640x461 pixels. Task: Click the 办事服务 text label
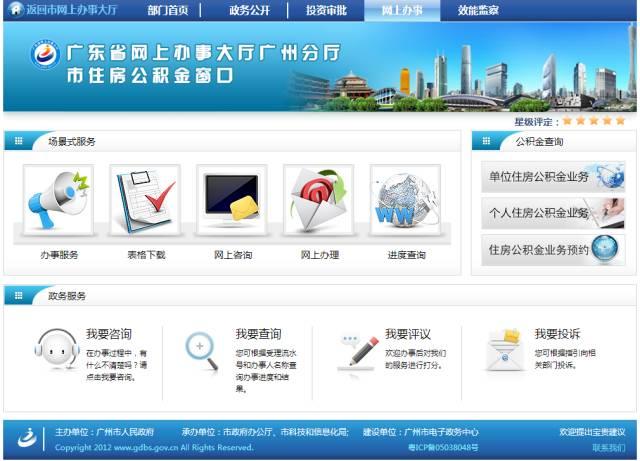point(59,255)
